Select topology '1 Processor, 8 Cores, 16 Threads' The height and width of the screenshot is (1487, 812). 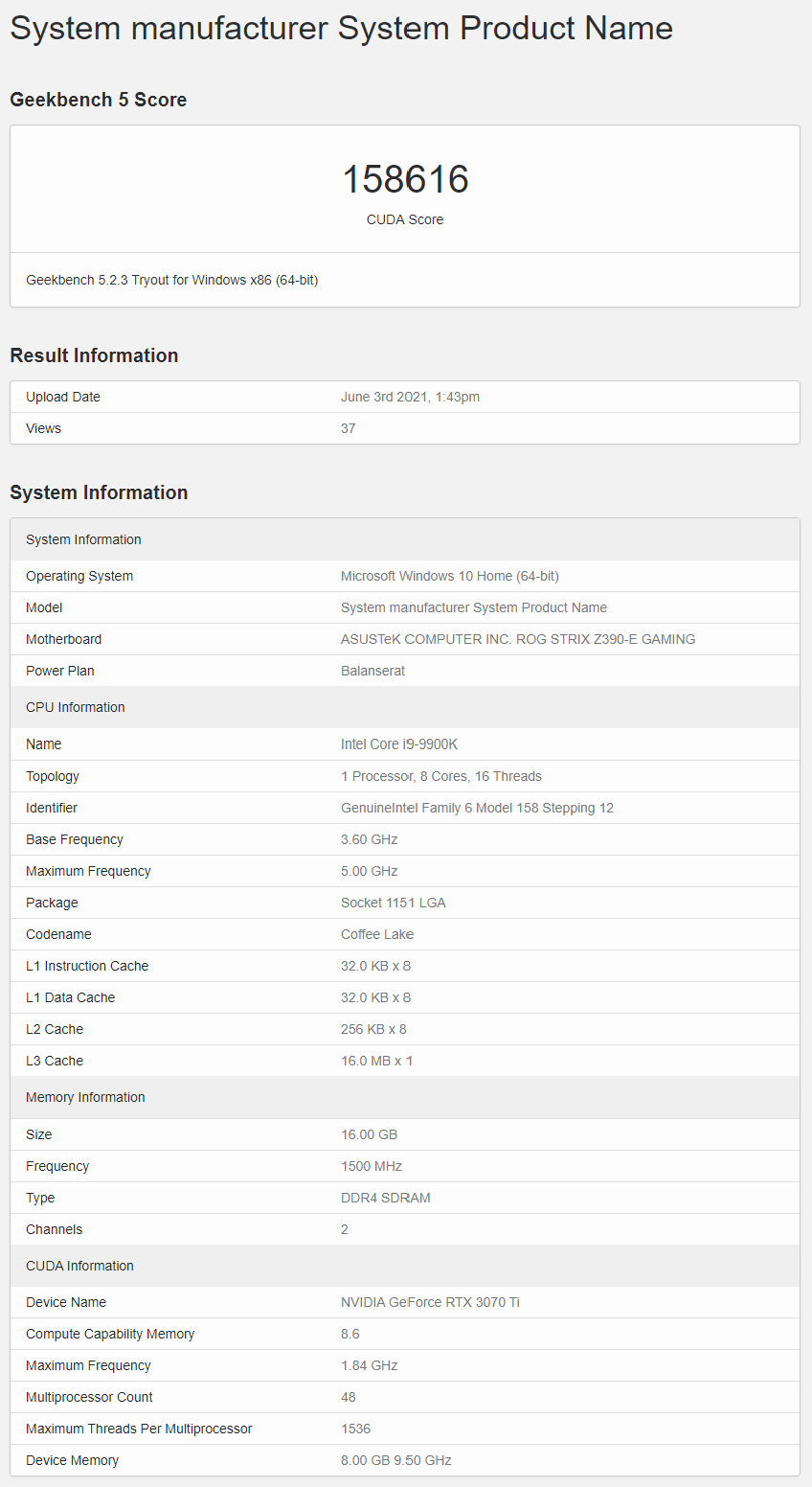coord(441,776)
